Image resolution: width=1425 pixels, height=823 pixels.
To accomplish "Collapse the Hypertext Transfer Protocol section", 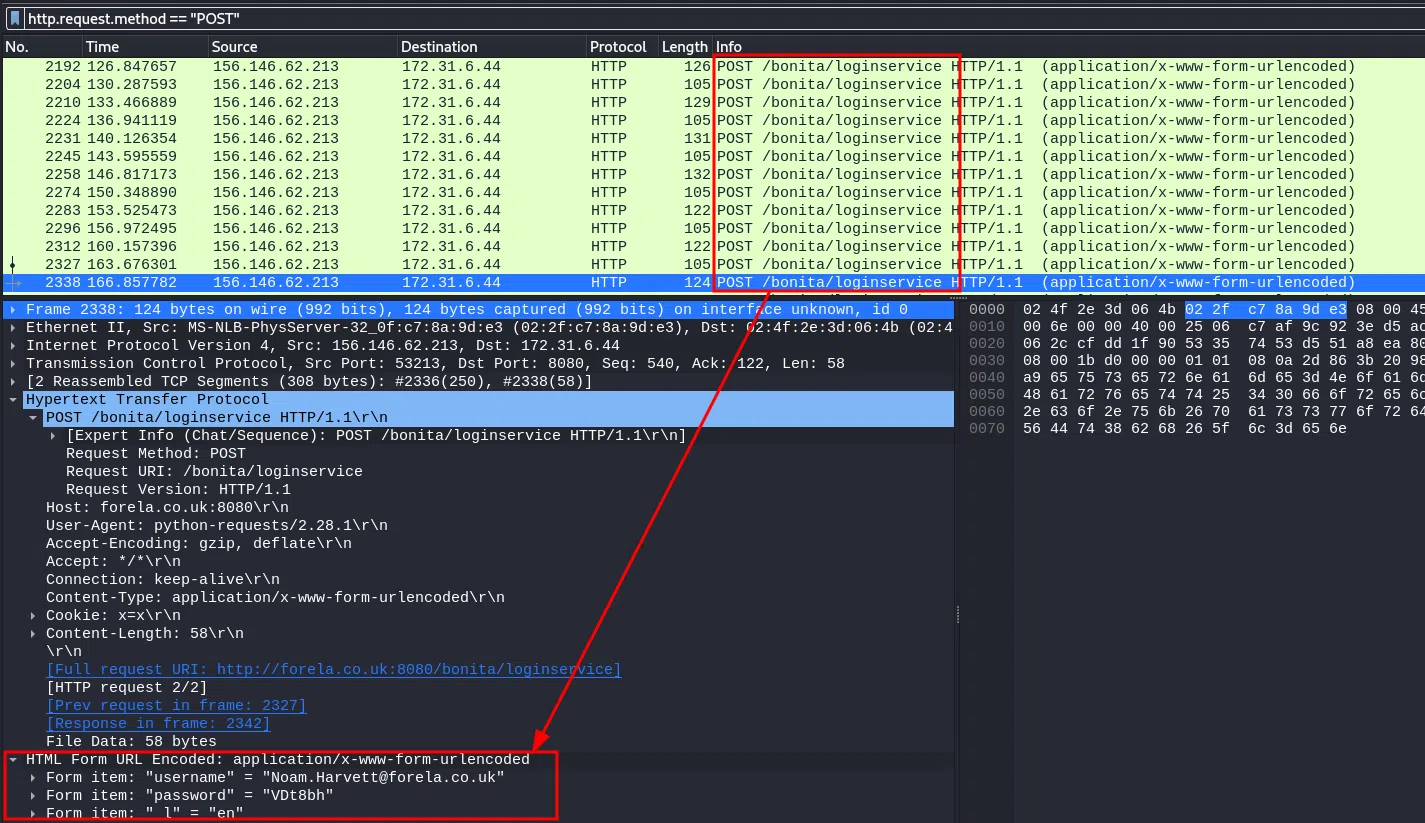I will click(13, 400).
